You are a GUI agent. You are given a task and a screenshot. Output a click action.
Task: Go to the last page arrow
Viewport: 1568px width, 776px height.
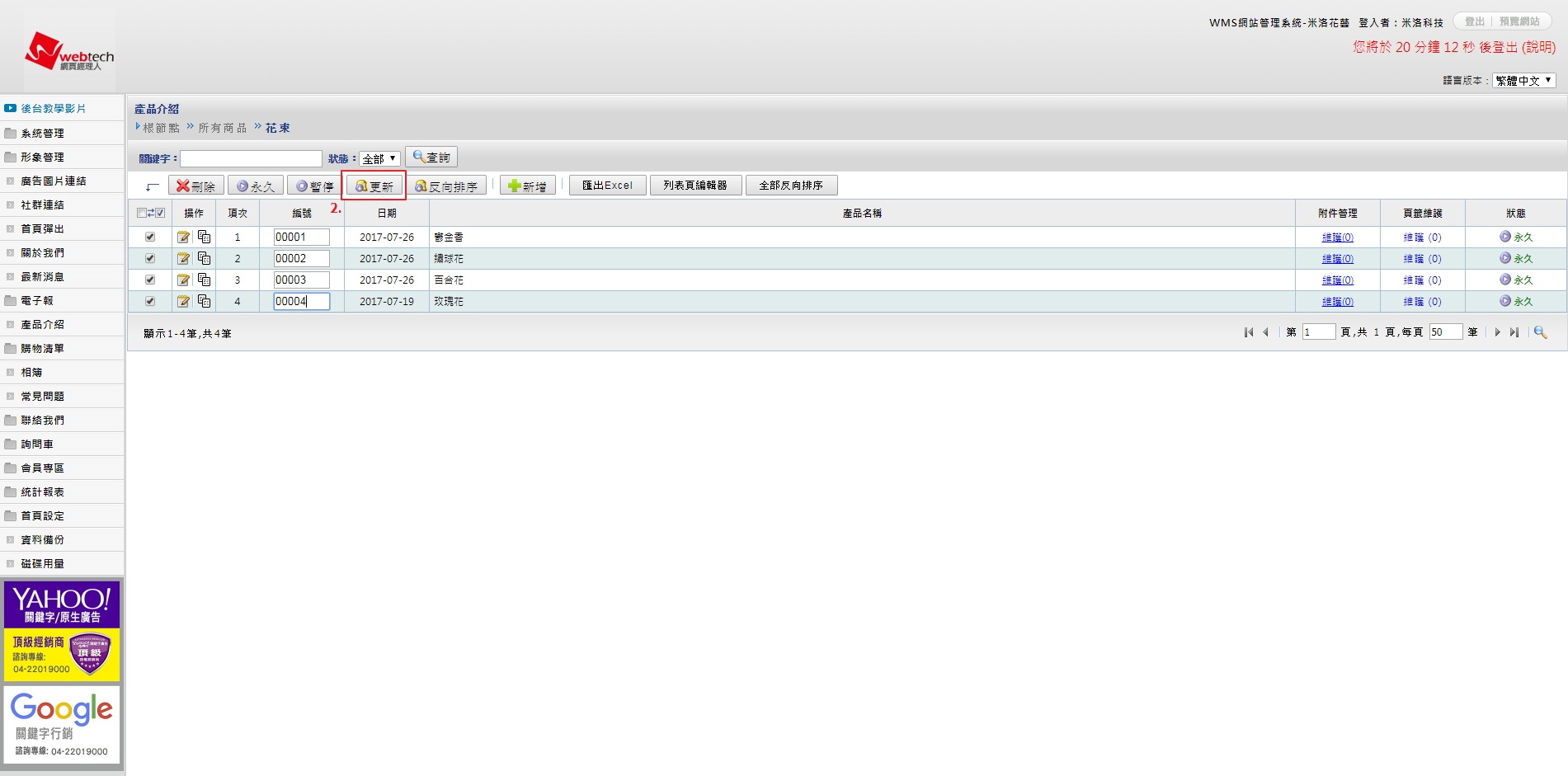(x=1514, y=332)
